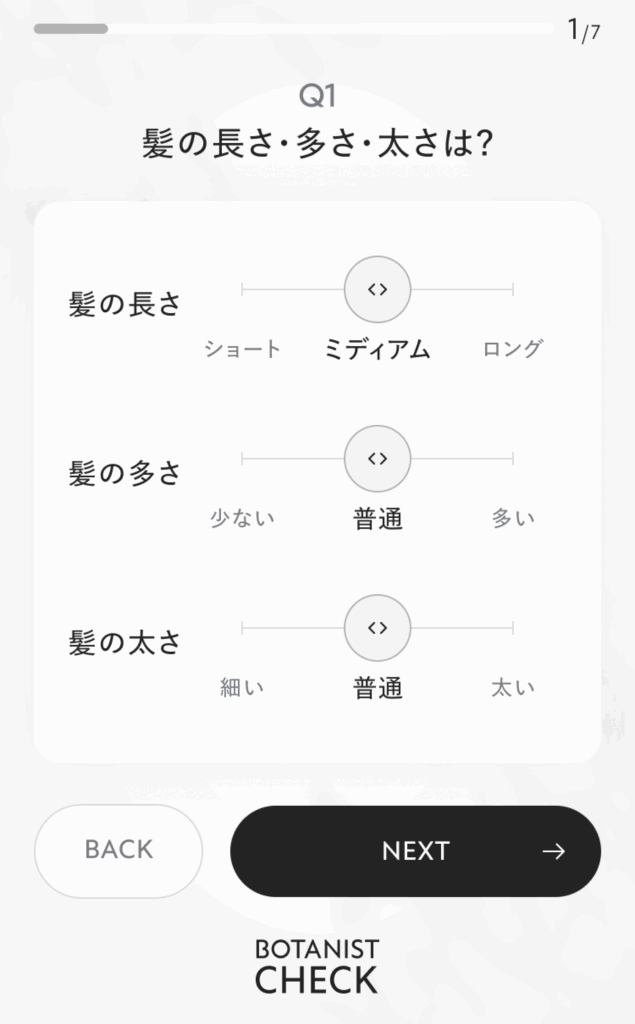
Task: Click the arrow icon on NEXT
Action: (553, 851)
